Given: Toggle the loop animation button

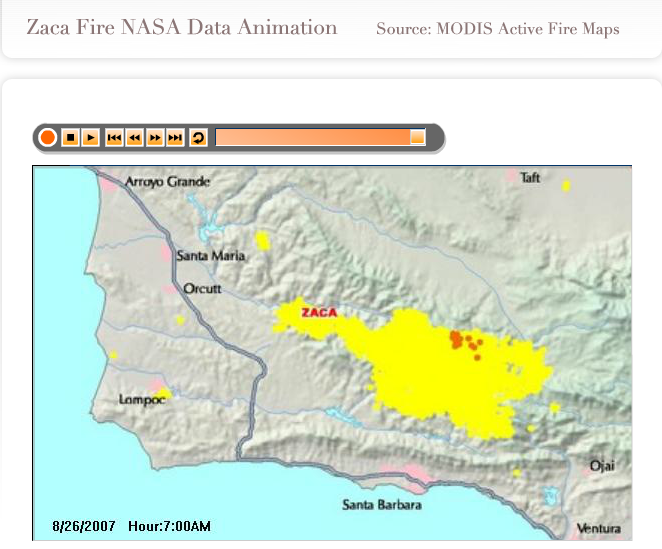Looking at the screenshot, I should [198, 137].
